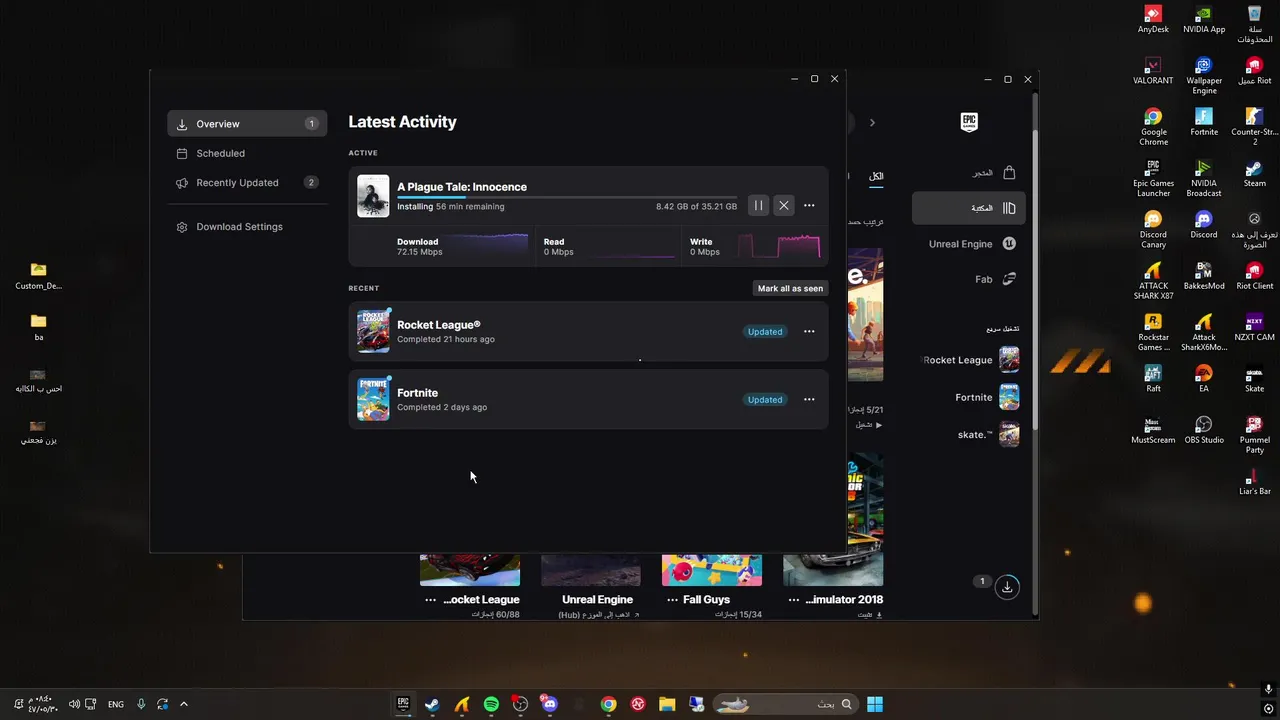
Task: Click Spotify in the taskbar
Action: [x=491, y=704]
